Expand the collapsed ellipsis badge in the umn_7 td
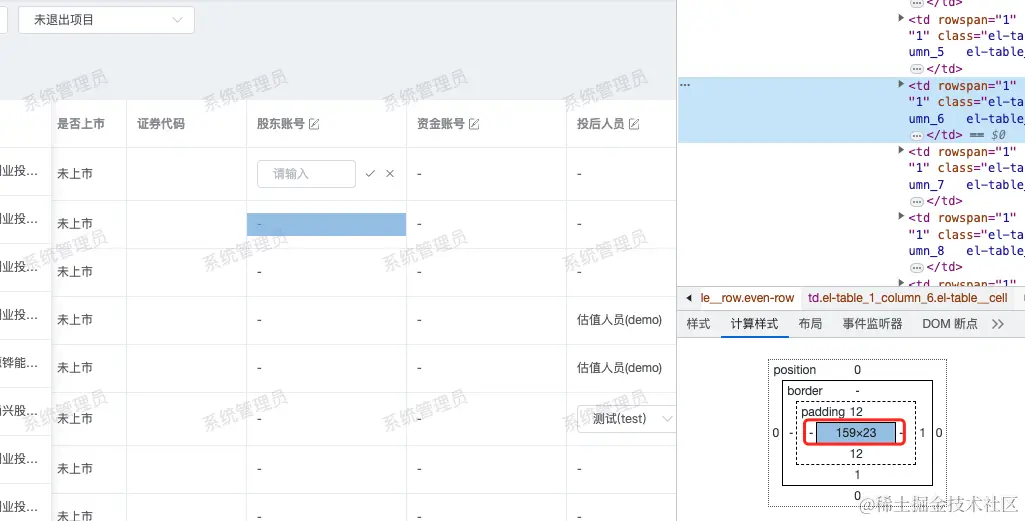This screenshot has width=1025, height=521. point(916,201)
